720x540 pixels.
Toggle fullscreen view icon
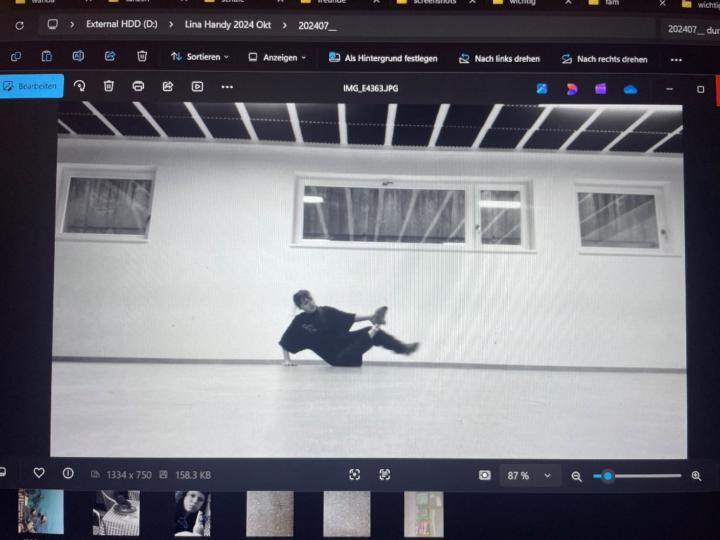click(x=385, y=475)
